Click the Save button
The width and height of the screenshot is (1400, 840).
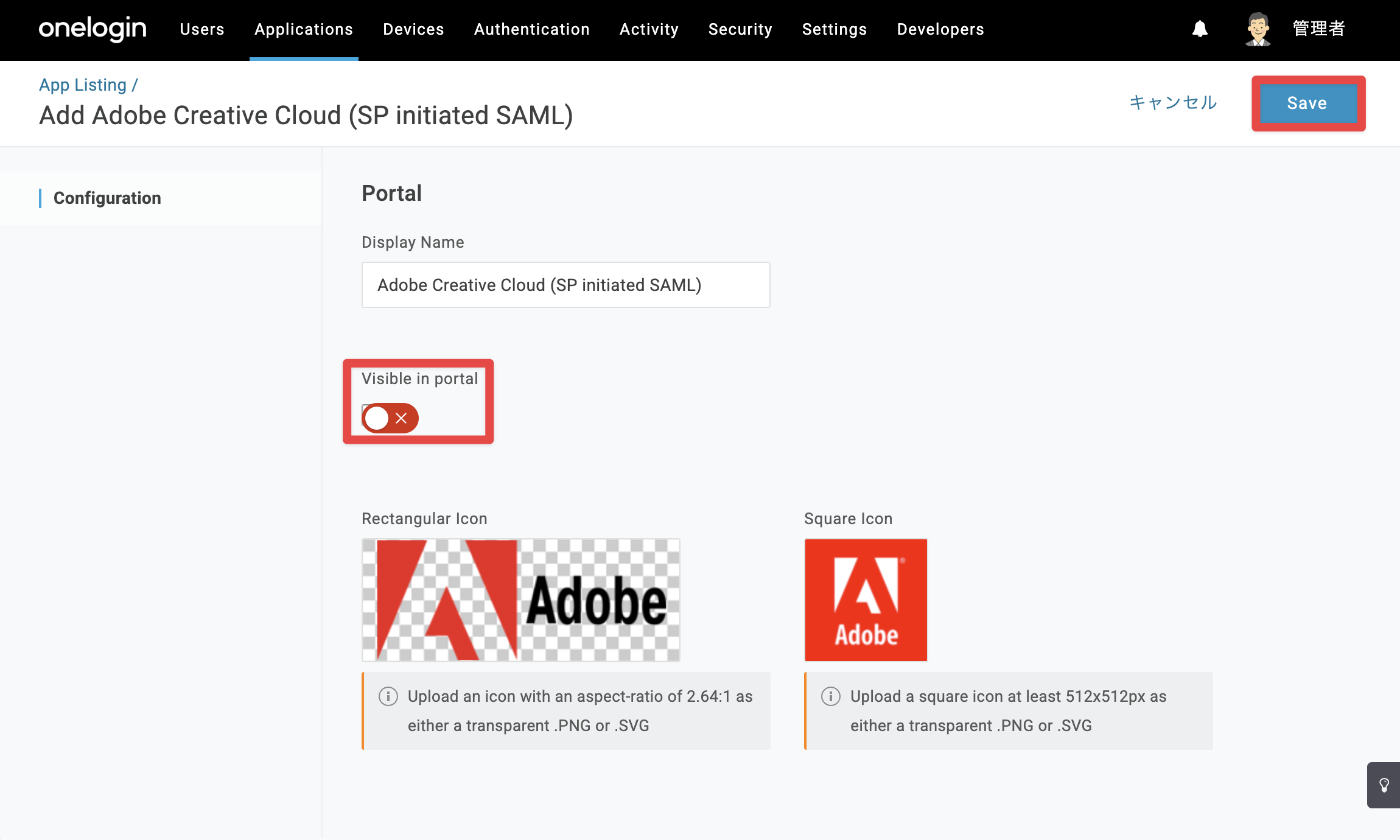pyautogui.click(x=1307, y=103)
